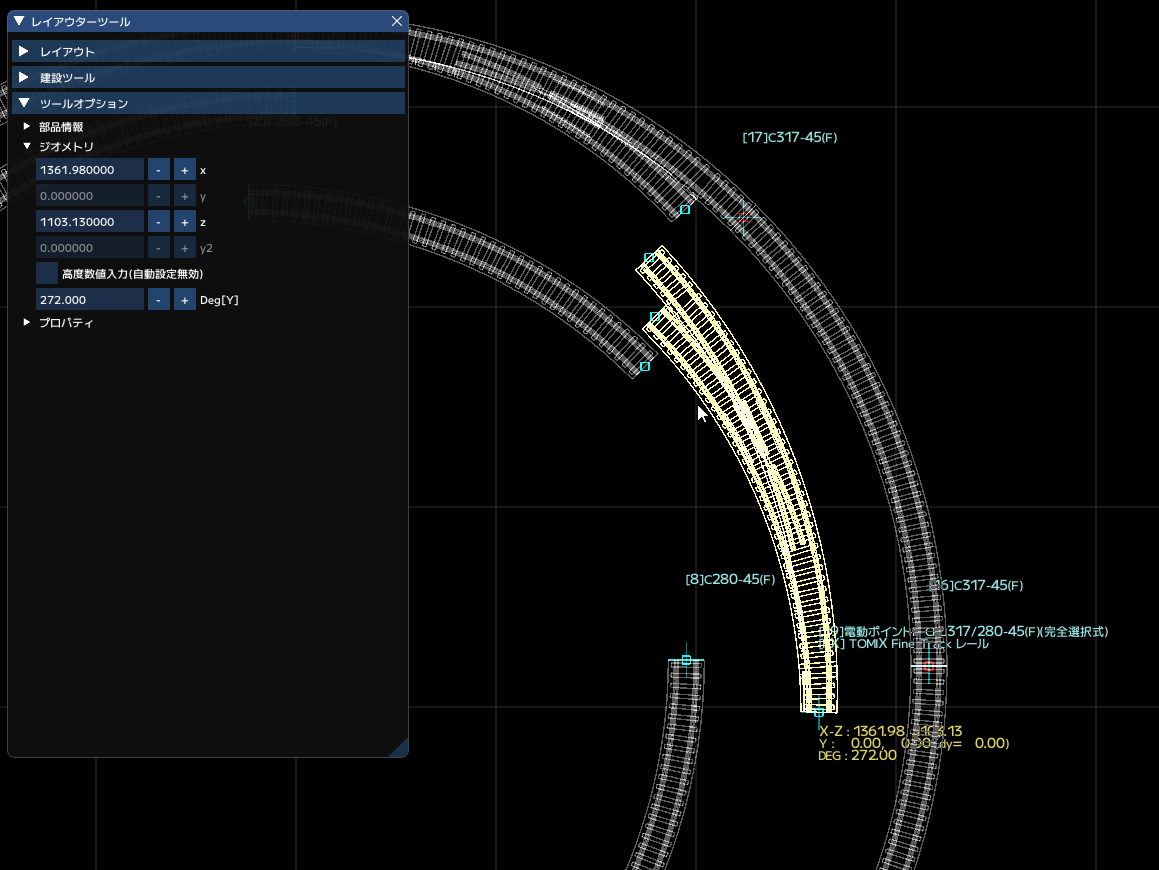The image size is (1159, 870).
Task: Click the y coordinate input field
Action: pyautogui.click(x=89, y=196)
